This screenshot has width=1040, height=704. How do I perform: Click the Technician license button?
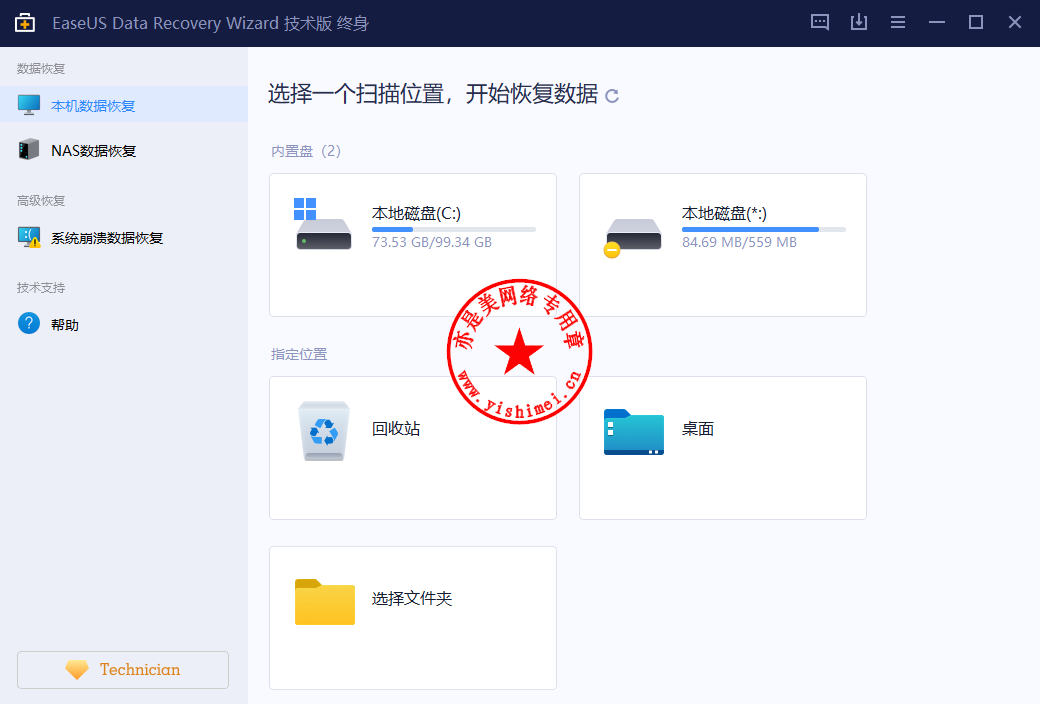[123, 669]
